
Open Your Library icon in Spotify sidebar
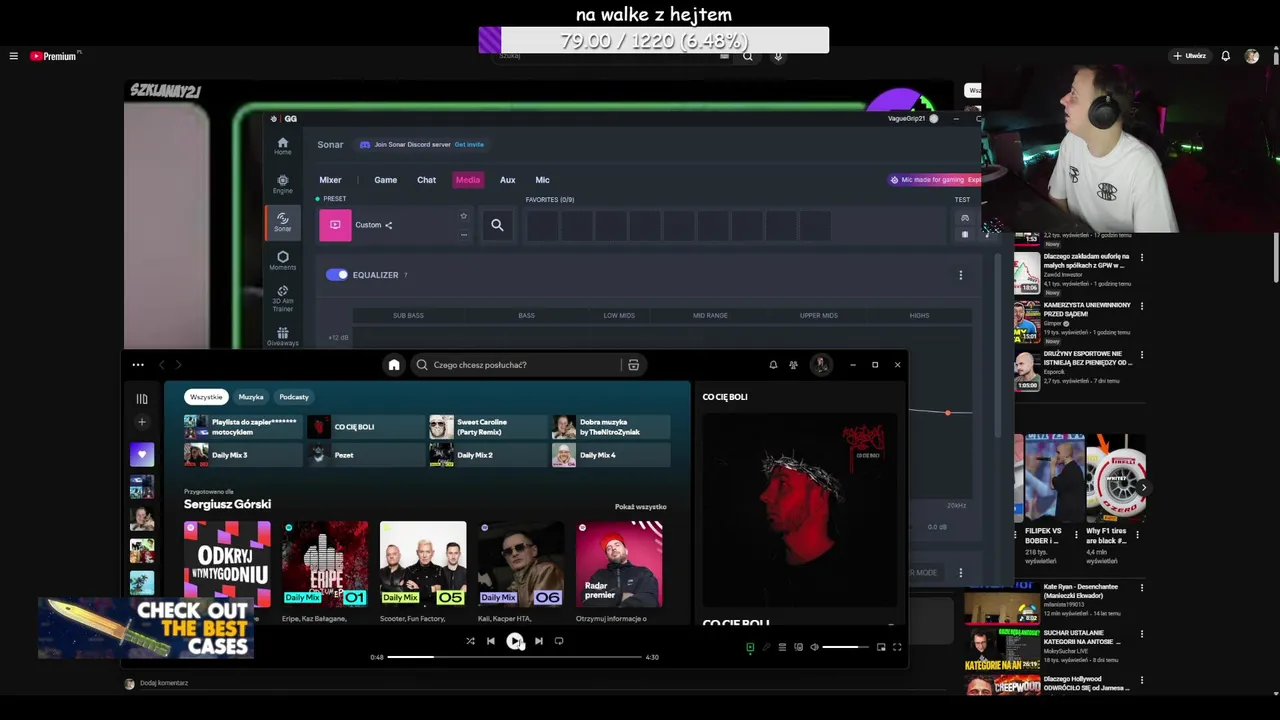142,399
